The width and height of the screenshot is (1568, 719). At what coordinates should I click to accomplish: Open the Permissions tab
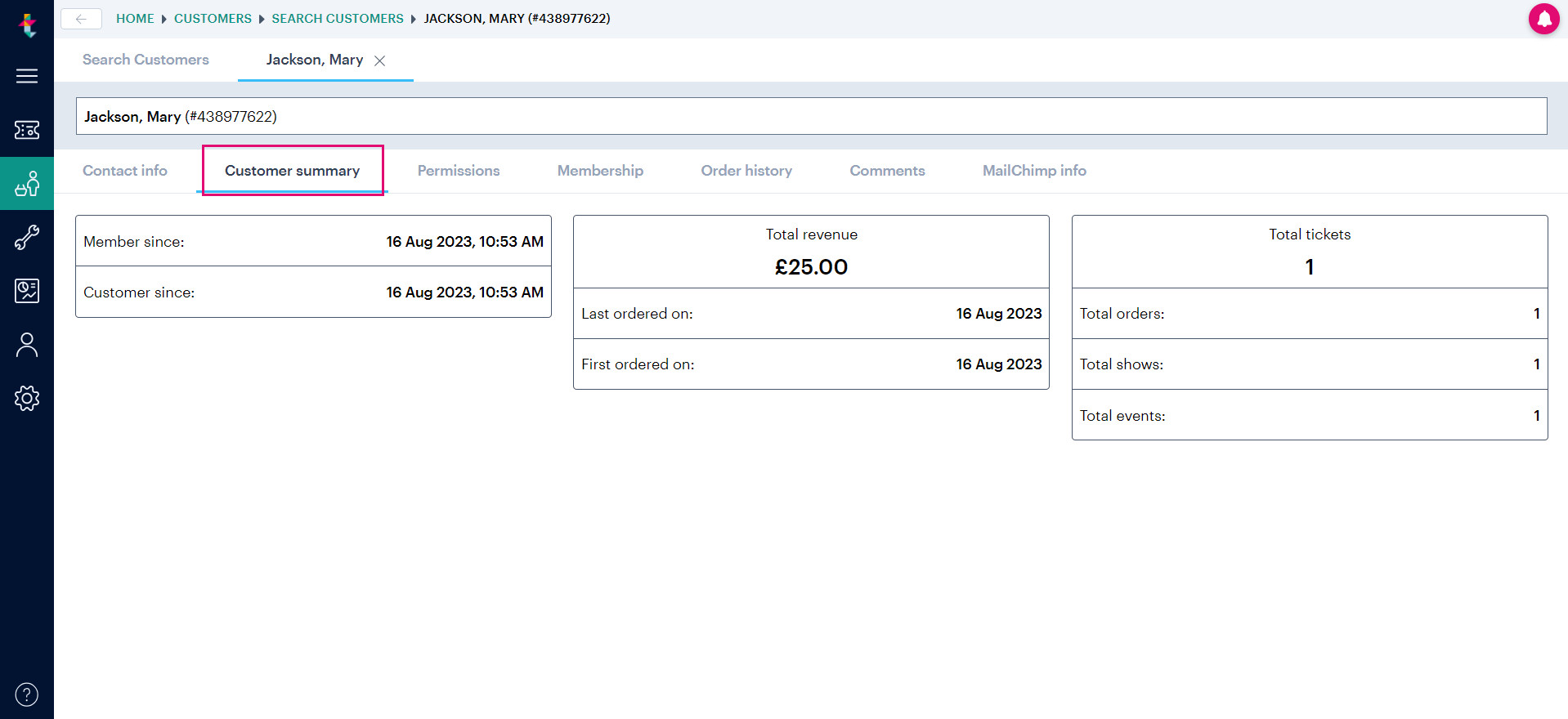pyautogui.click(x=459, y=171)
